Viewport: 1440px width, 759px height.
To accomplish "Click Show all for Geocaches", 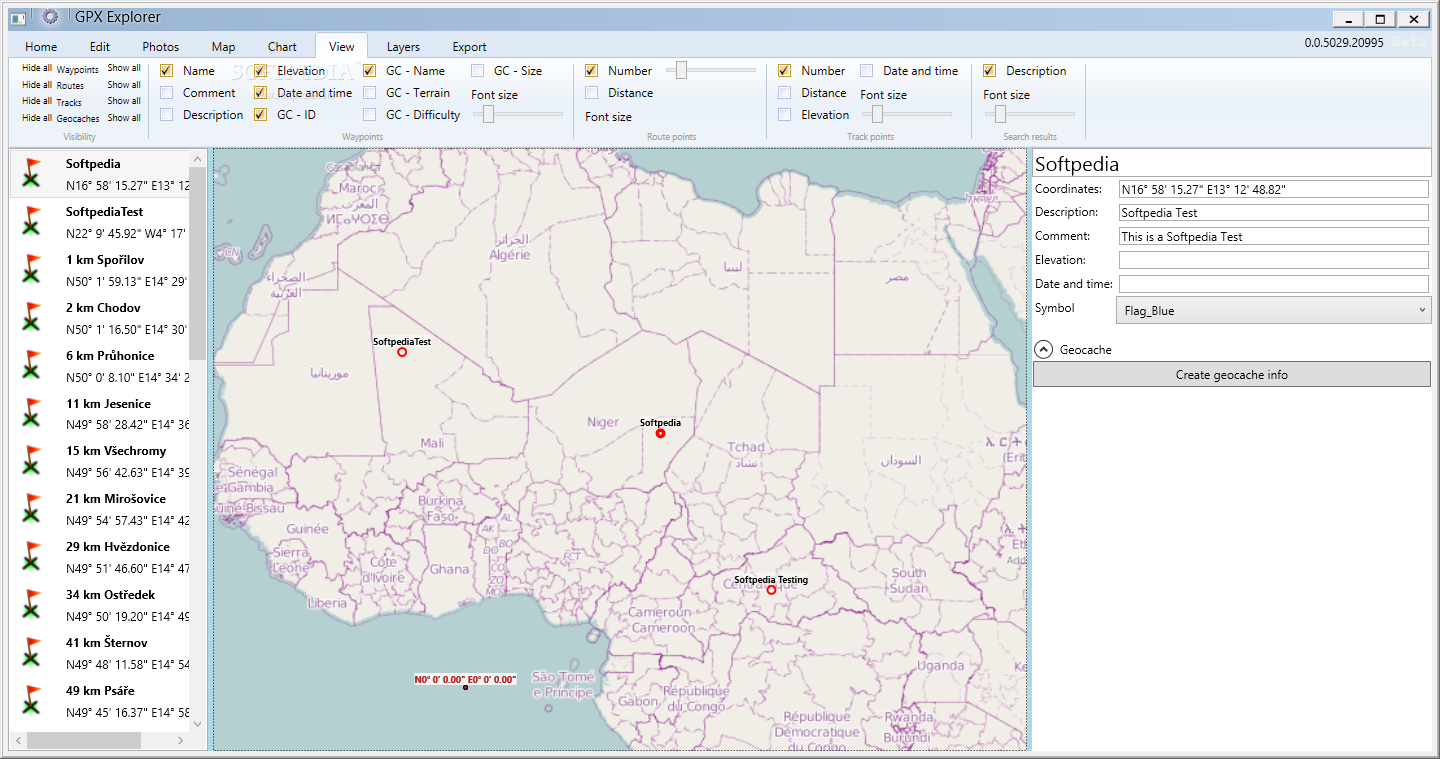I will pos(124,118).
